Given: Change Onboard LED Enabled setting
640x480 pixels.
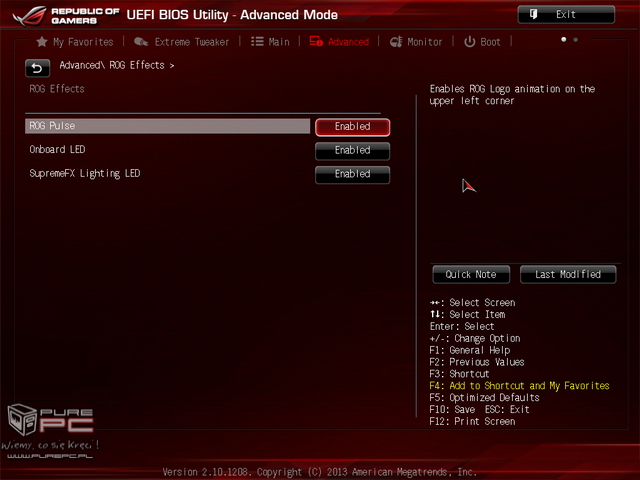Looking at the screenshot, I should pyautogui.click(x=353, y=151).
